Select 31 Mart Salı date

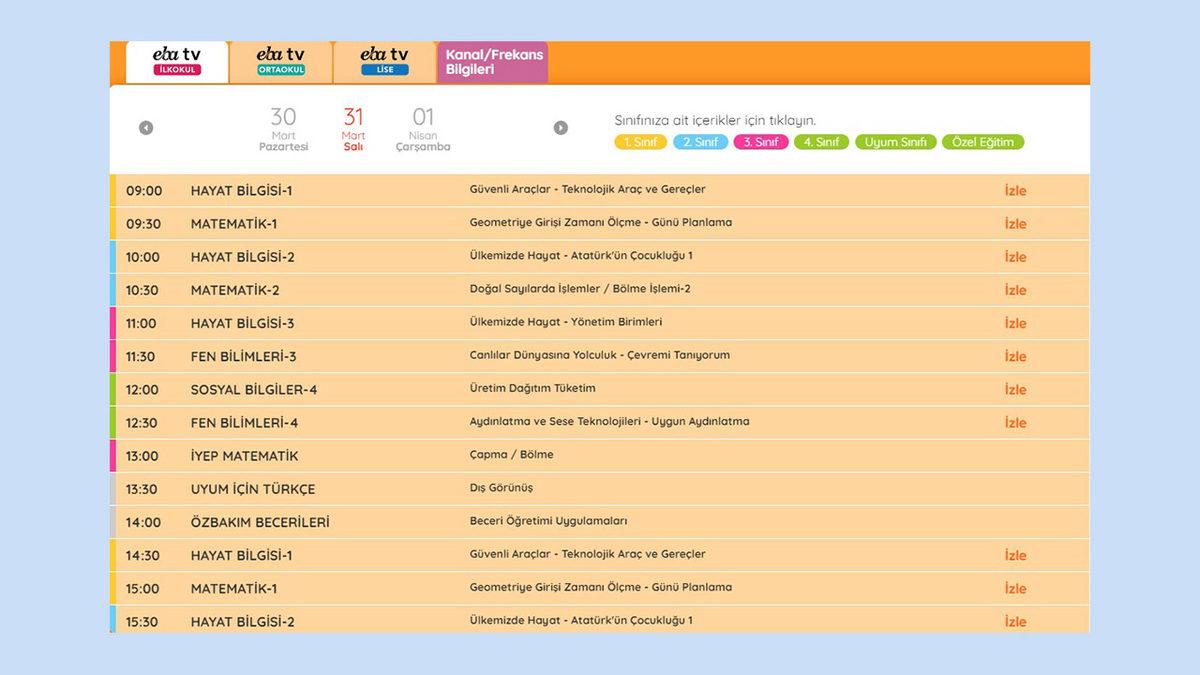tap(353, 130)
